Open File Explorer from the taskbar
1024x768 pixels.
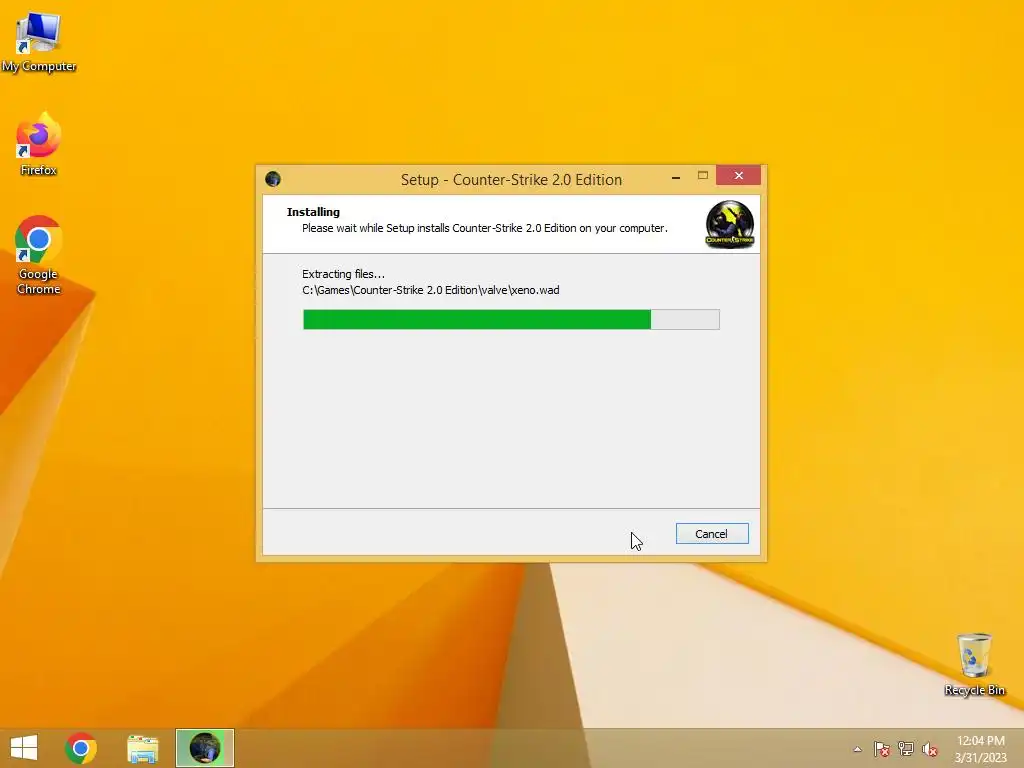pyautogui.click(x=142, y=748)
